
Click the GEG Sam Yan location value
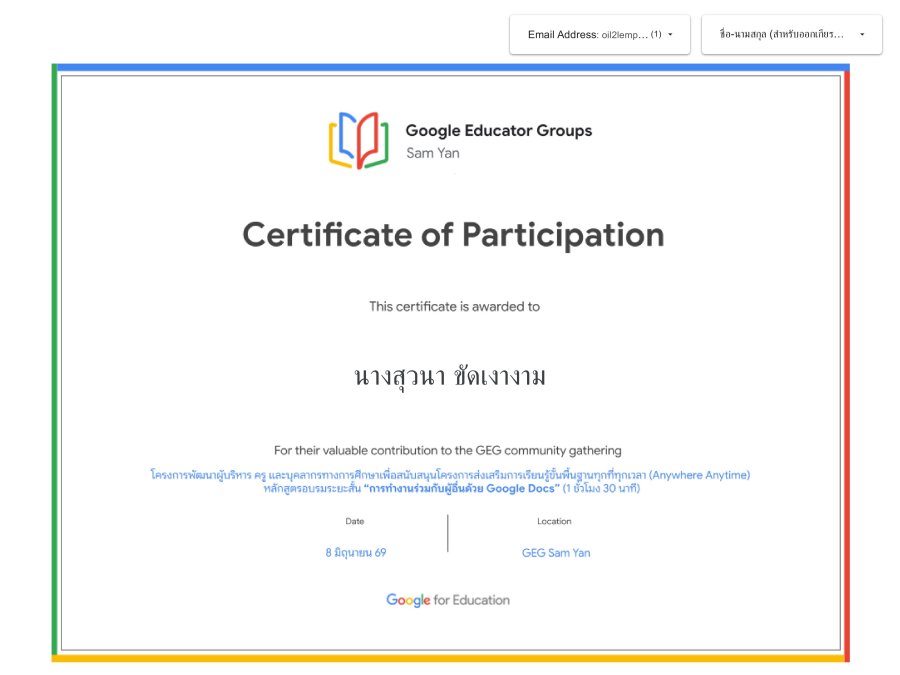(556, 553)
